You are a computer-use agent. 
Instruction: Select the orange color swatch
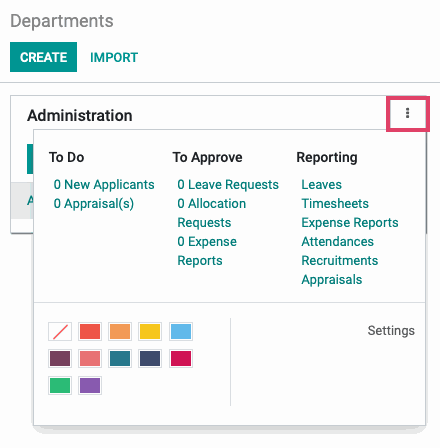point(120,331)
